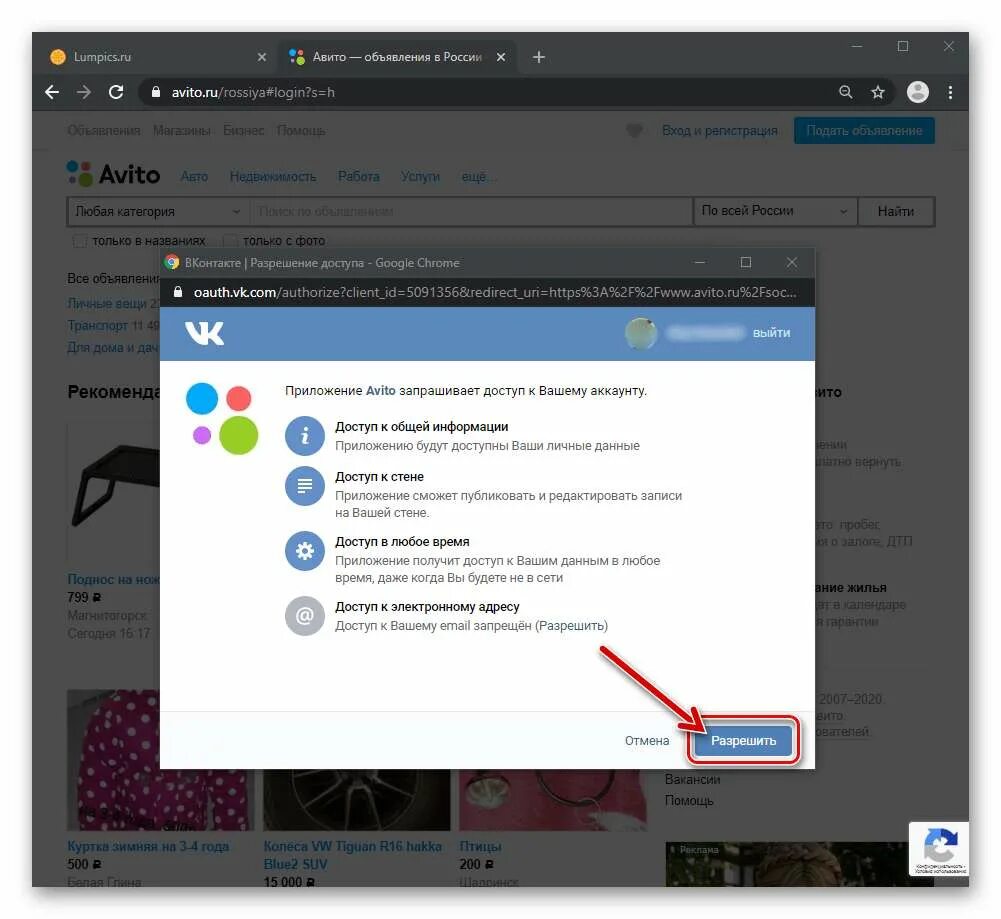Screen dimensions: 1001x919
Task: Maximize the VK popup window
Action: [746, 262]
